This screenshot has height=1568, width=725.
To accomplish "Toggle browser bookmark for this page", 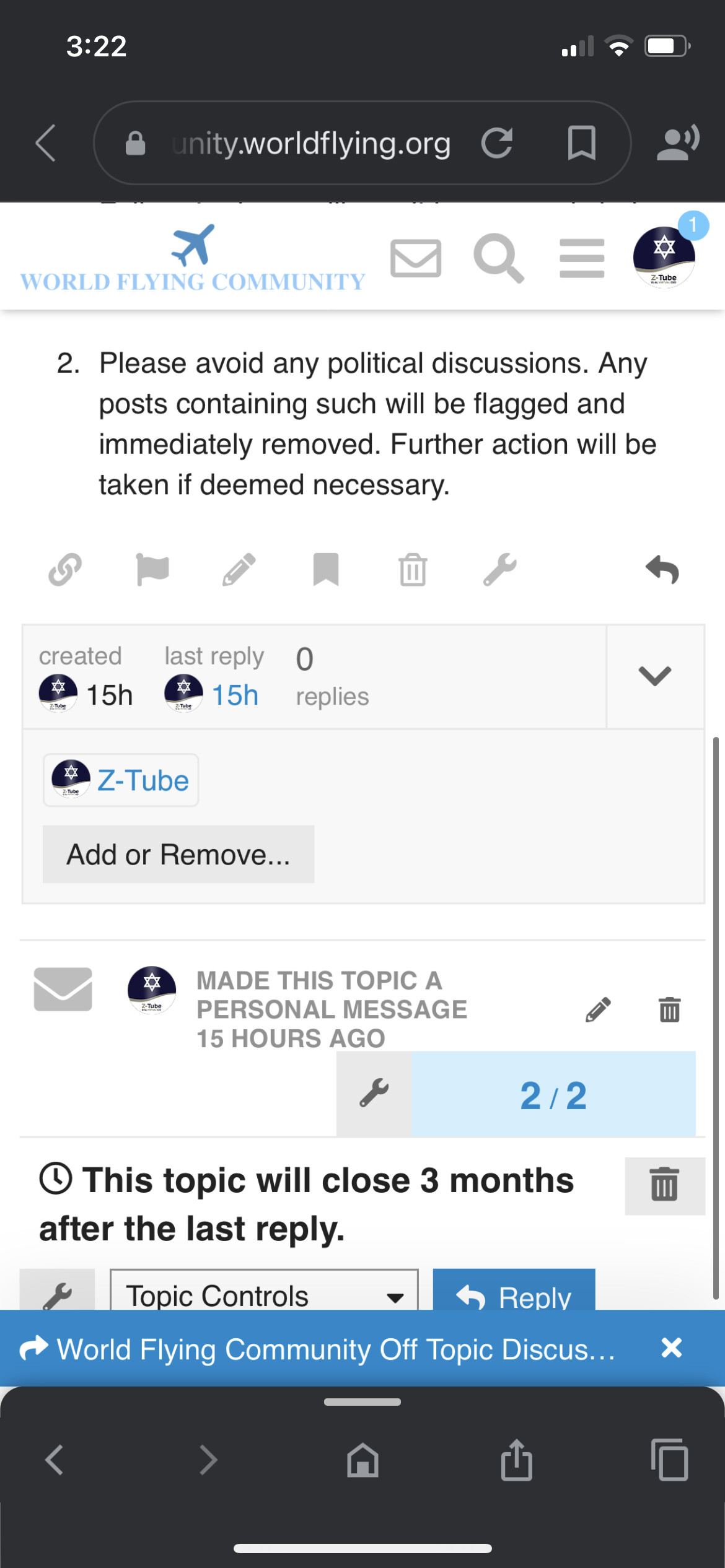I will (581, 143).
